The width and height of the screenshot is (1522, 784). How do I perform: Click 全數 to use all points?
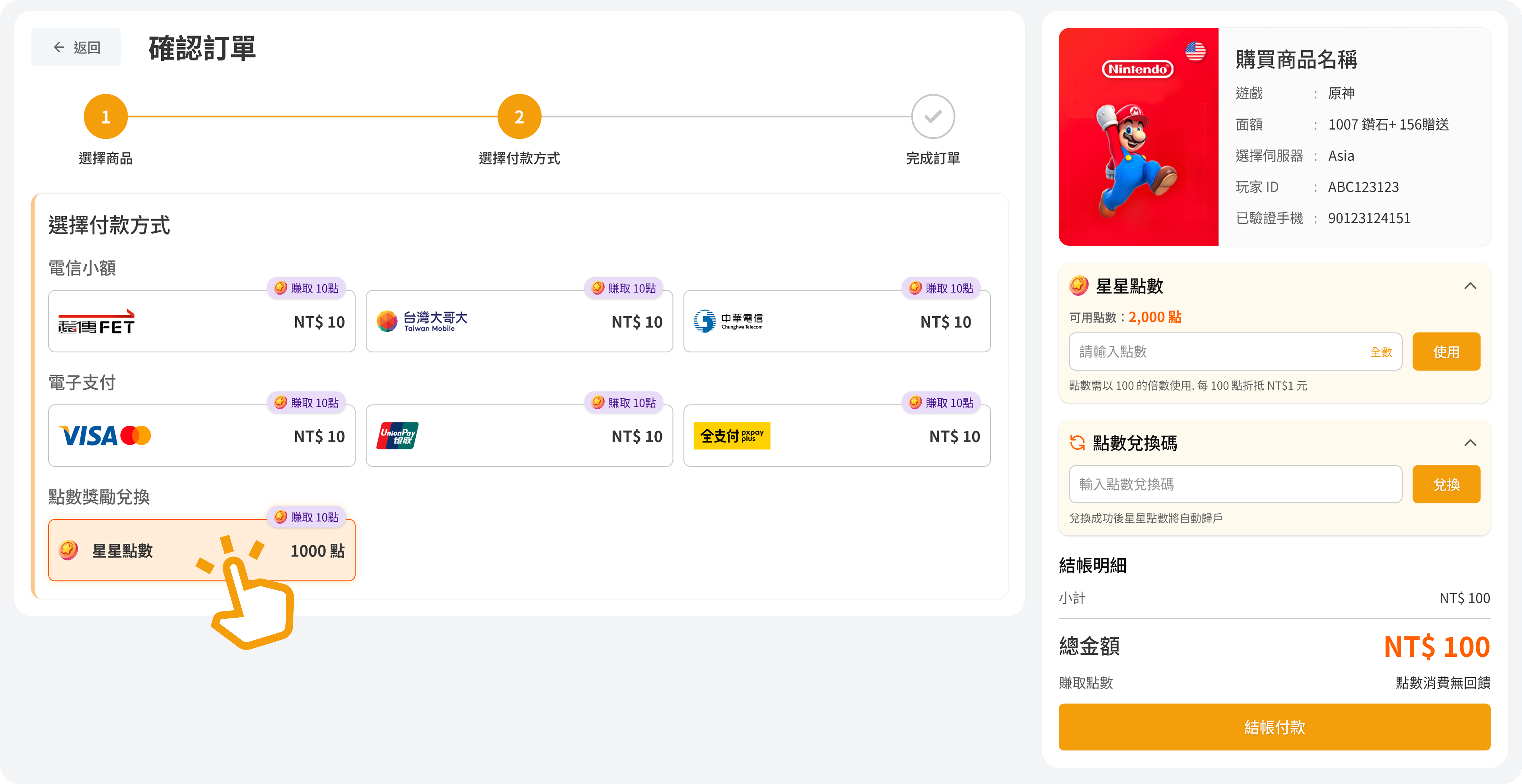(x=1381, y=352)
